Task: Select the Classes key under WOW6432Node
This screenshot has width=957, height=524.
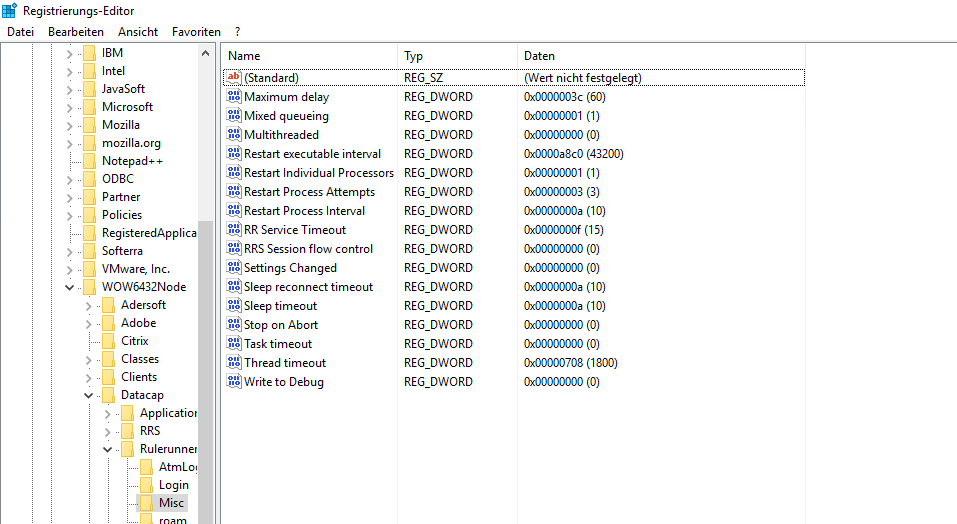Action: coord(140,359)
